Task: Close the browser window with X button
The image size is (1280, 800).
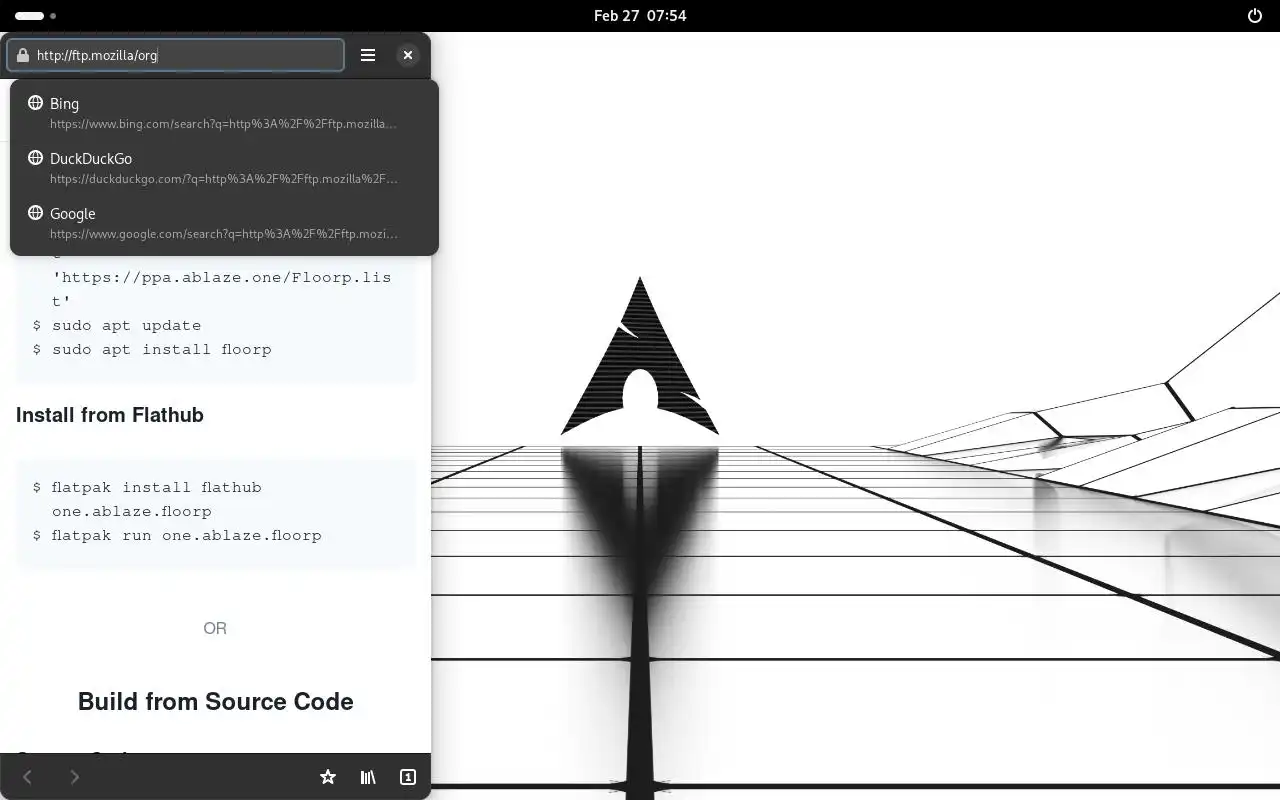Action: 407,55
